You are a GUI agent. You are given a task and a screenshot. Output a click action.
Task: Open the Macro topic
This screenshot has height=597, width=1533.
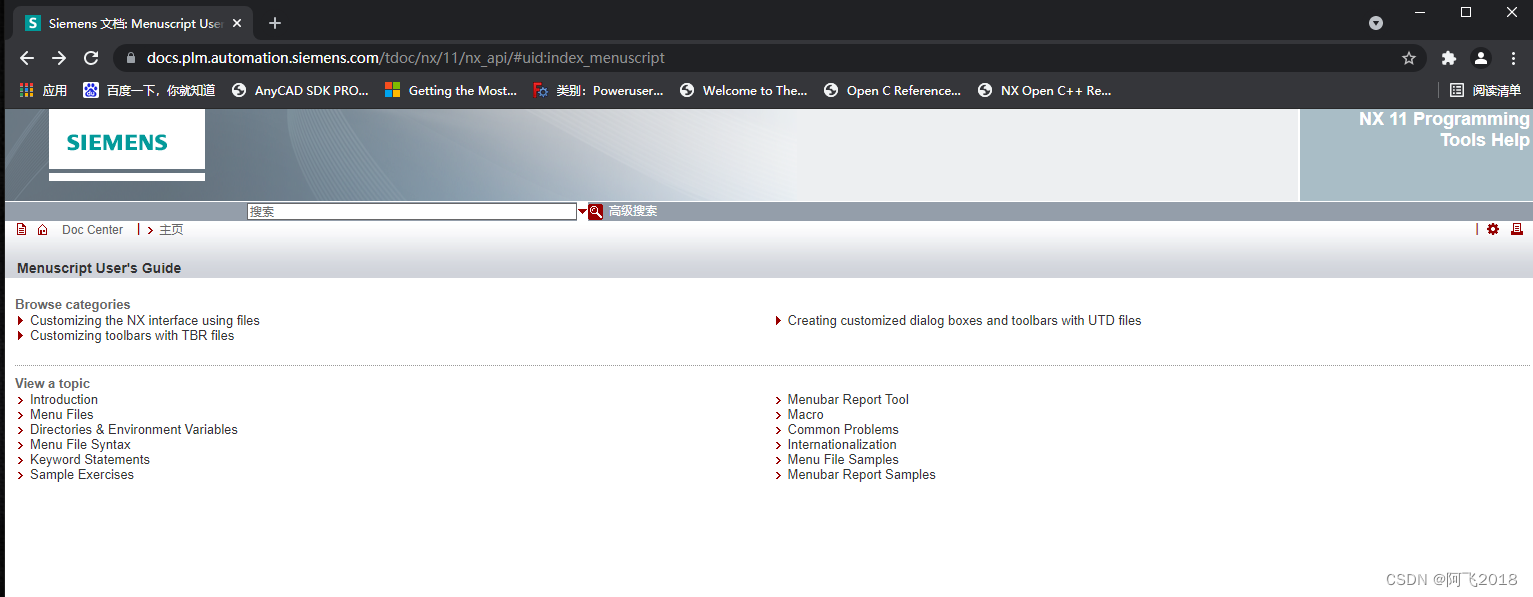[806, 415]
